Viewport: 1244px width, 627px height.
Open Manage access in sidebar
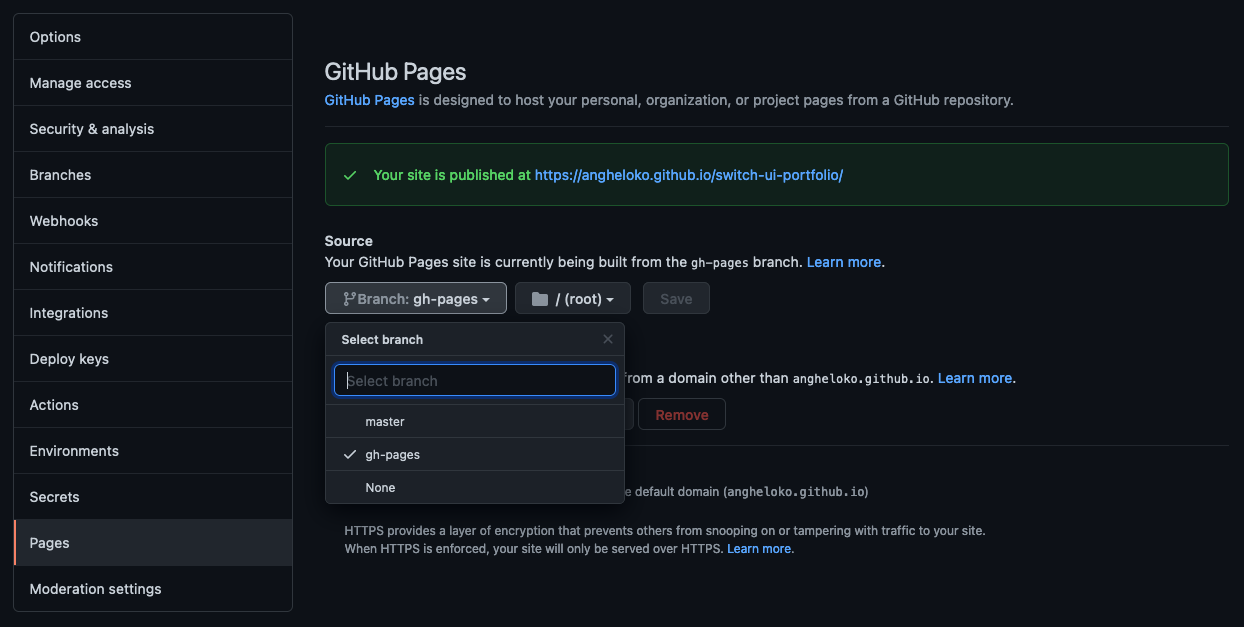80,83
